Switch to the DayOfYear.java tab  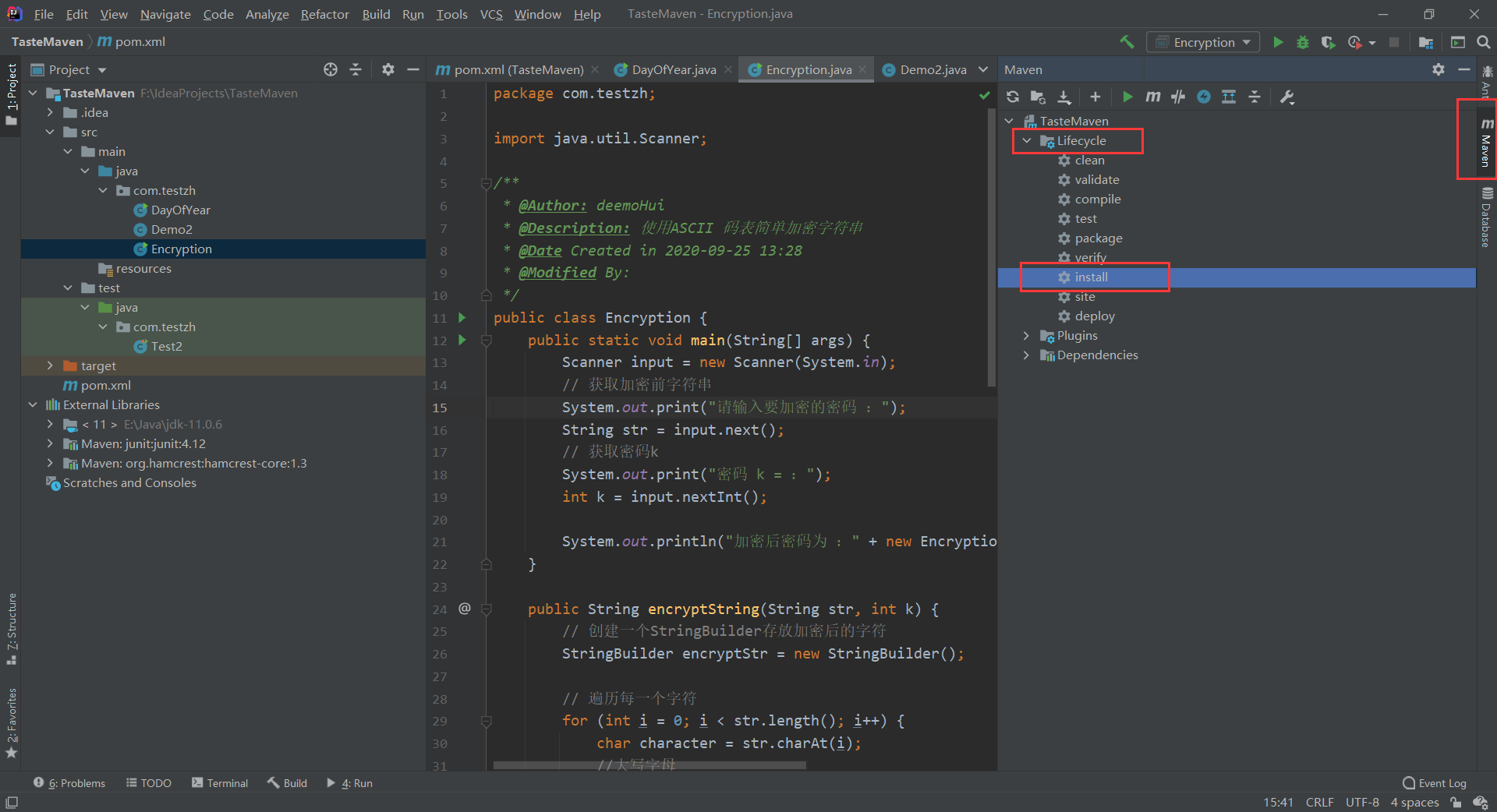pyautogui.click(x=673, y=70)
